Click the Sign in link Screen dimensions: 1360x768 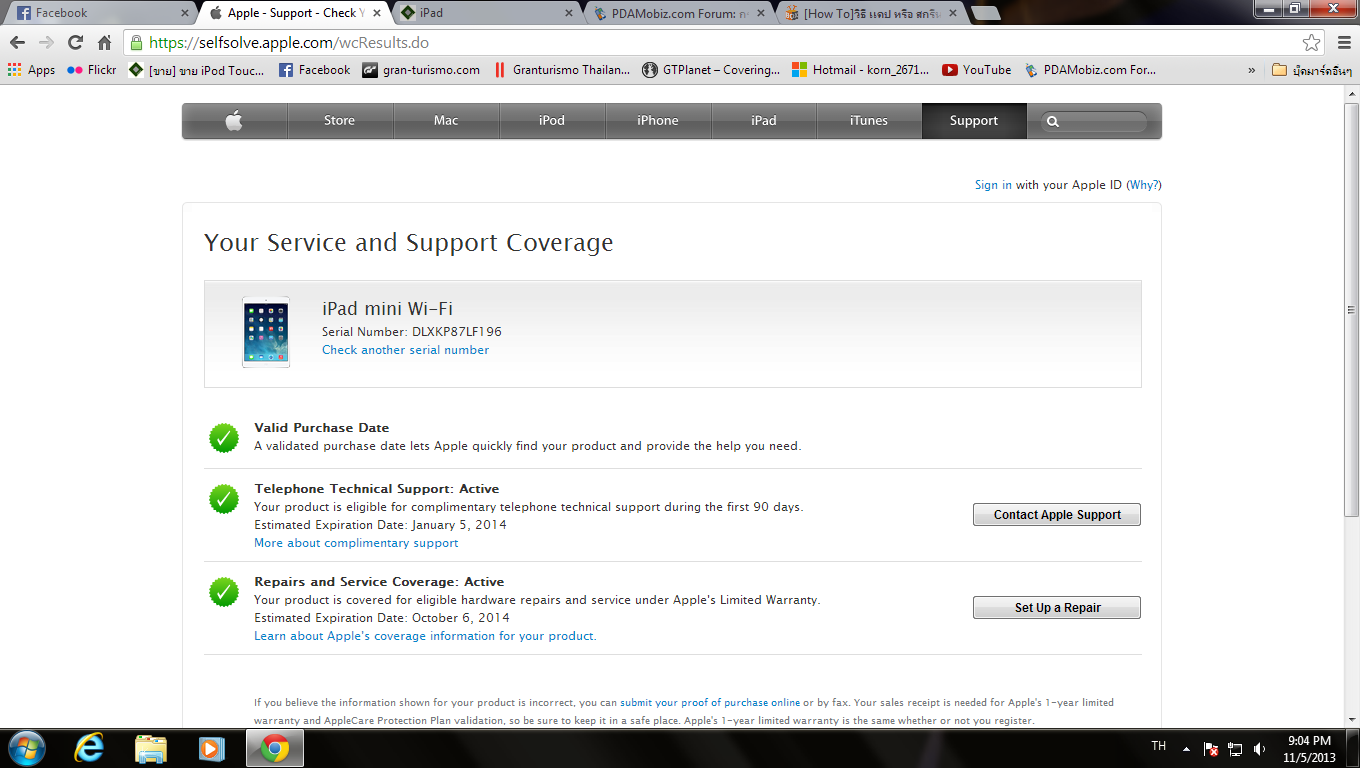993,185
